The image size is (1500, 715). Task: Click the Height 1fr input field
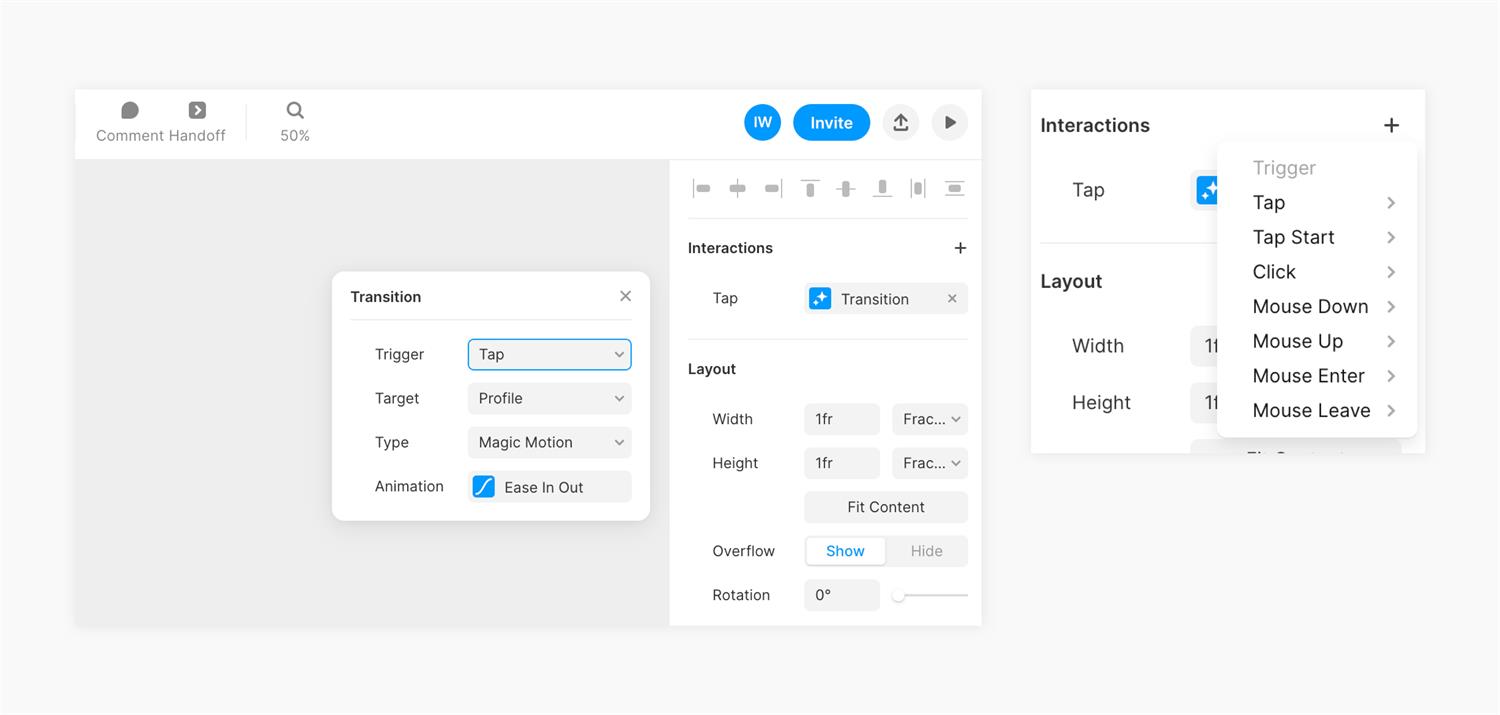842,463
